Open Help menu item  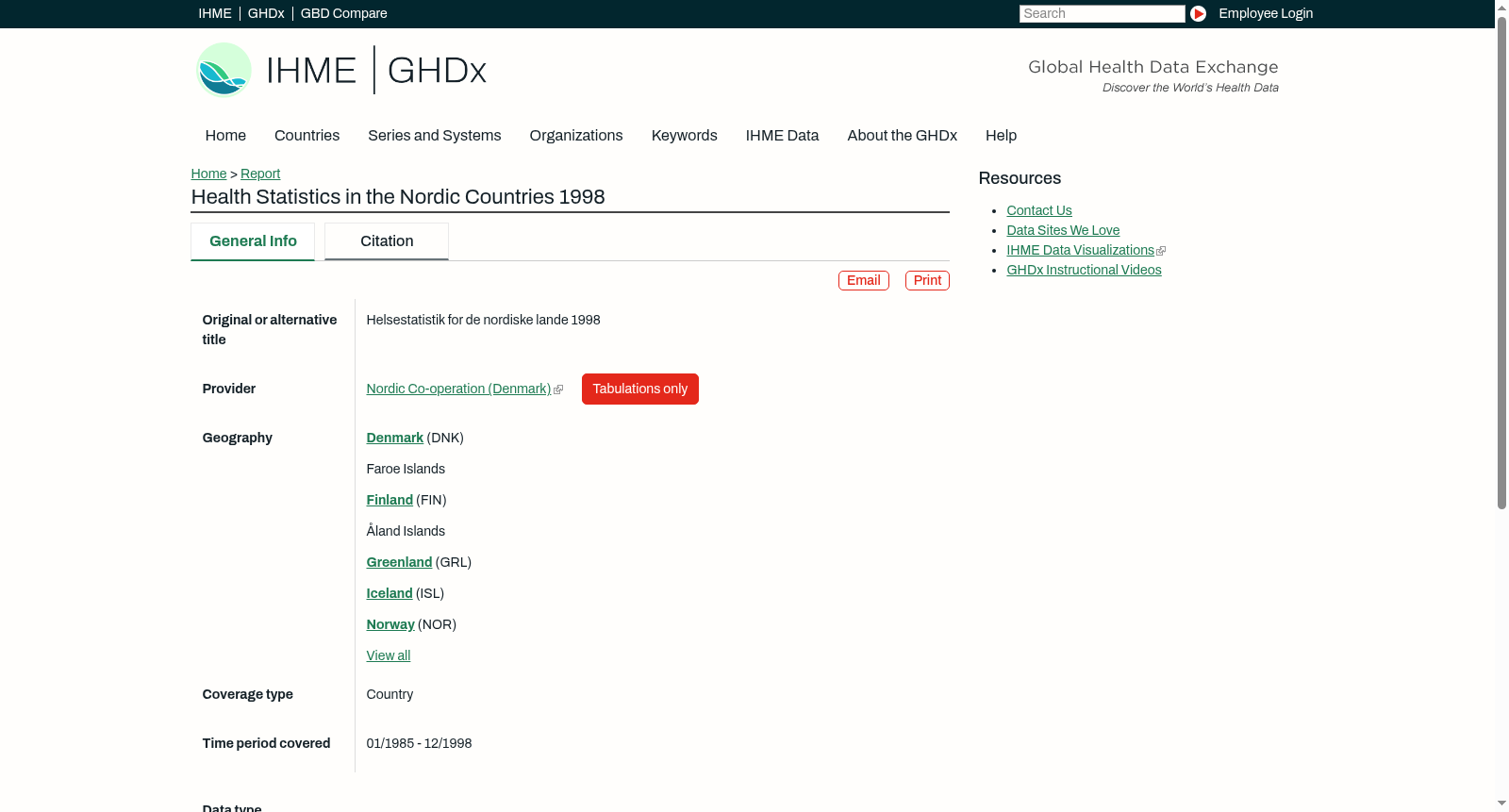click(1002, 136)
